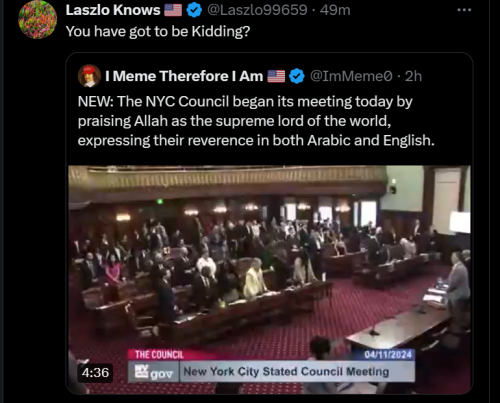
Task: Open the @Laszlo99659 handle
Action: (x=257, y=10)
